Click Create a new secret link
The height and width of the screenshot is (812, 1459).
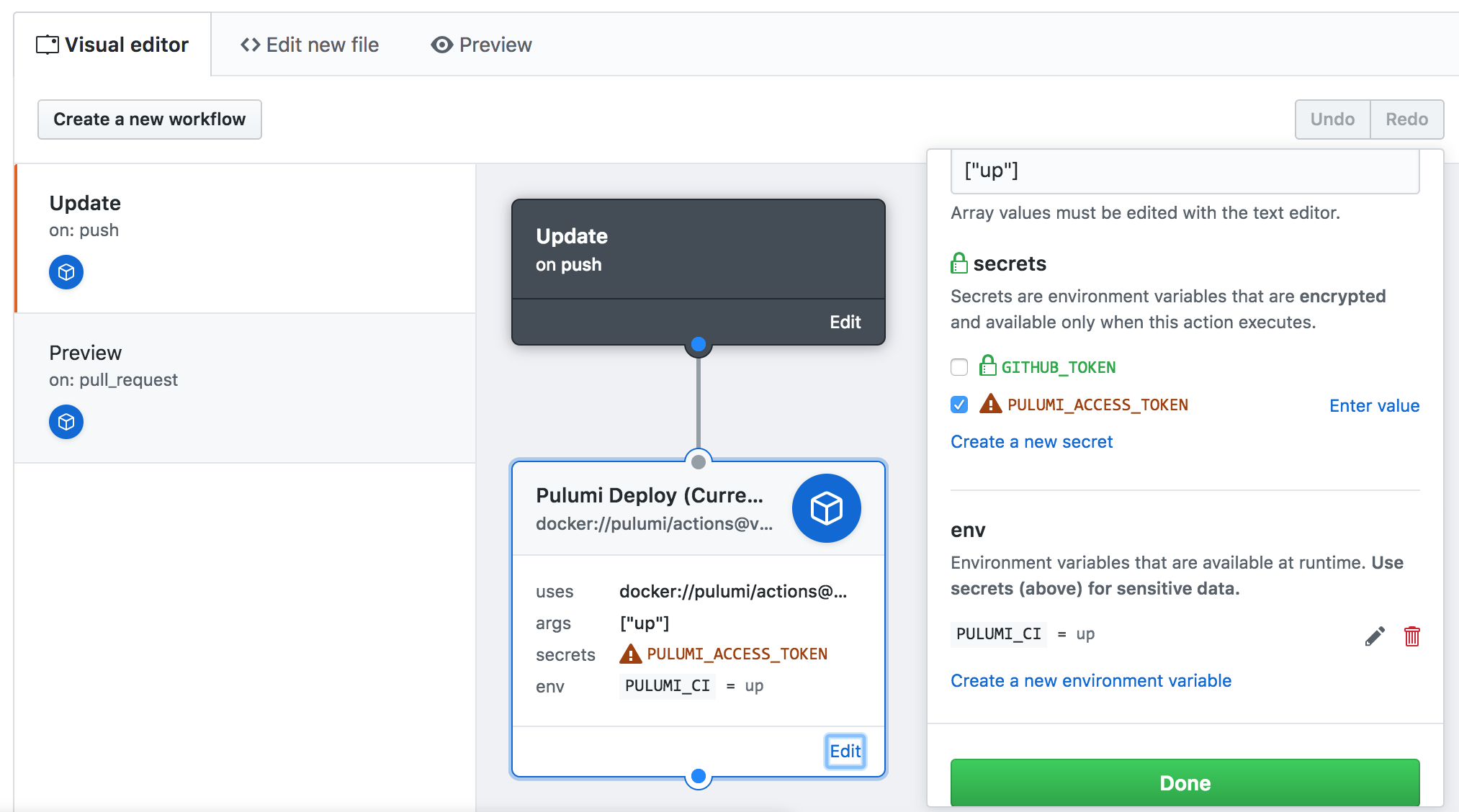point(1031,441)
